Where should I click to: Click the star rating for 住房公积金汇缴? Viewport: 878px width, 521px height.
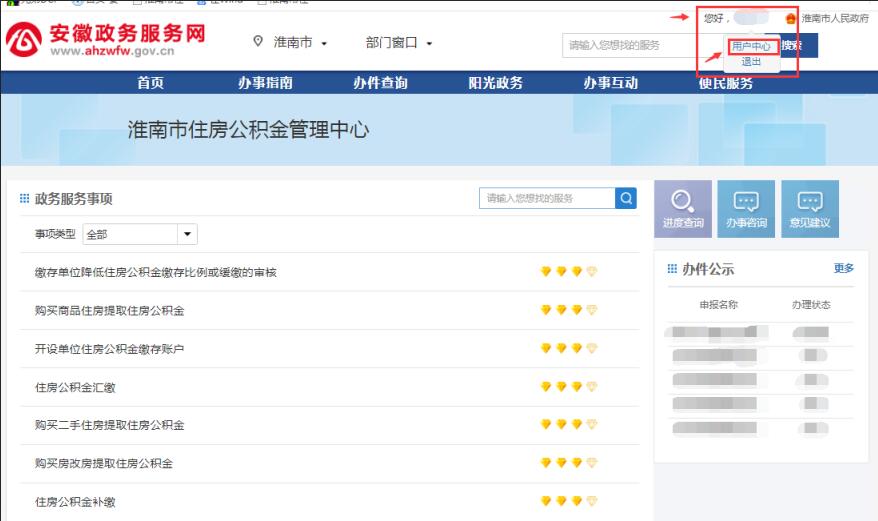coord(568,387)
